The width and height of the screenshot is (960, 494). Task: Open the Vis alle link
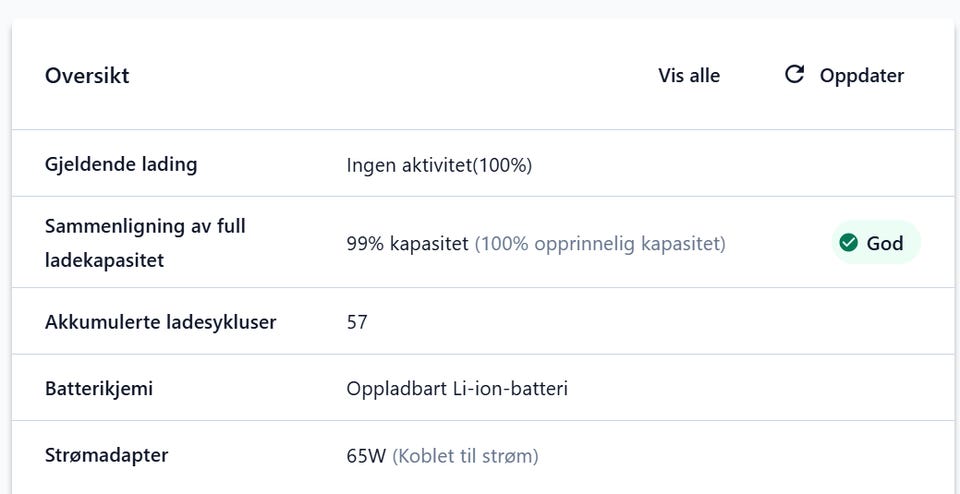tap(689, 76)
